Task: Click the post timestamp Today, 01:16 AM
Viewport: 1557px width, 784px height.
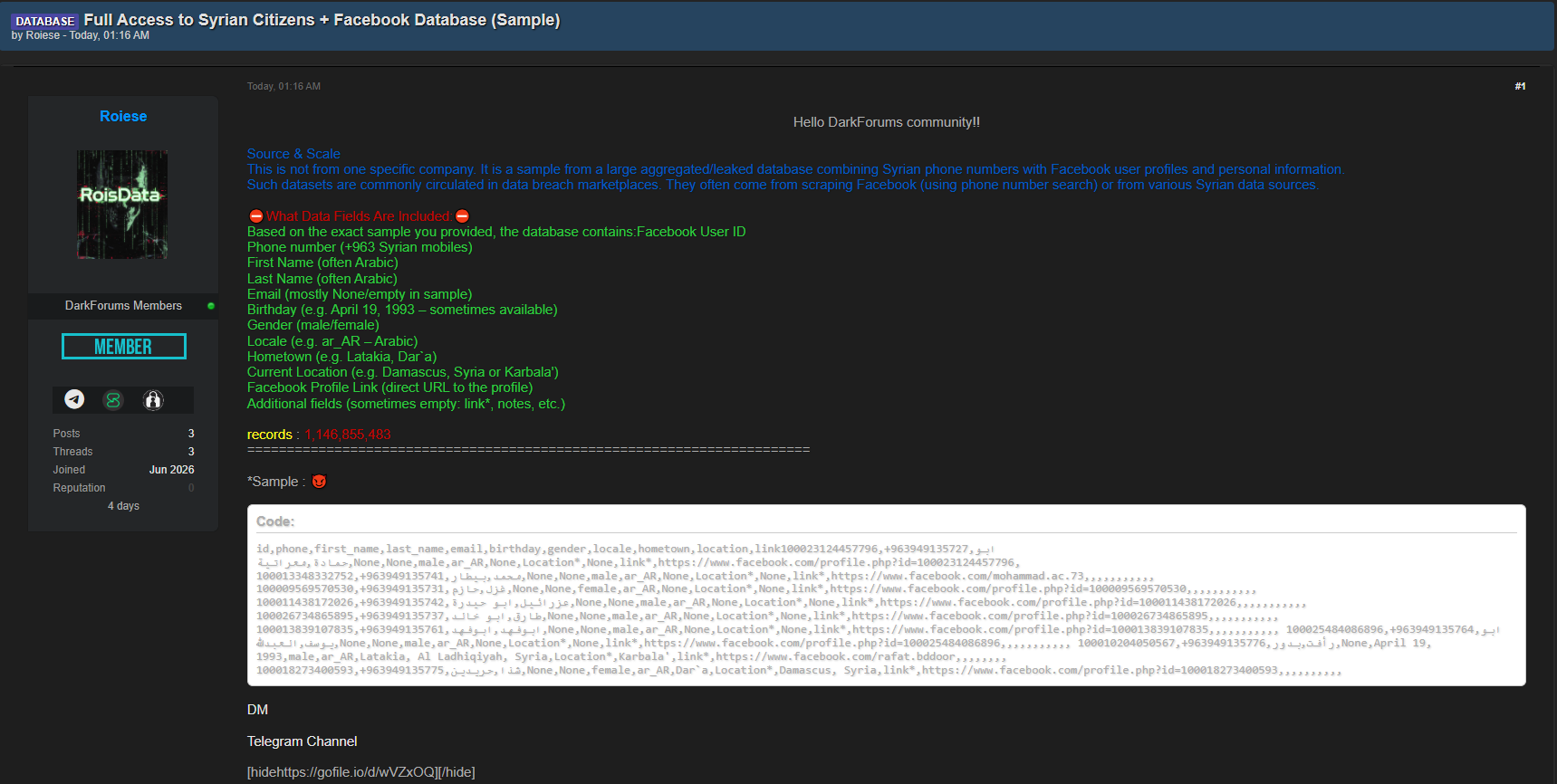Action: point(284,86)
